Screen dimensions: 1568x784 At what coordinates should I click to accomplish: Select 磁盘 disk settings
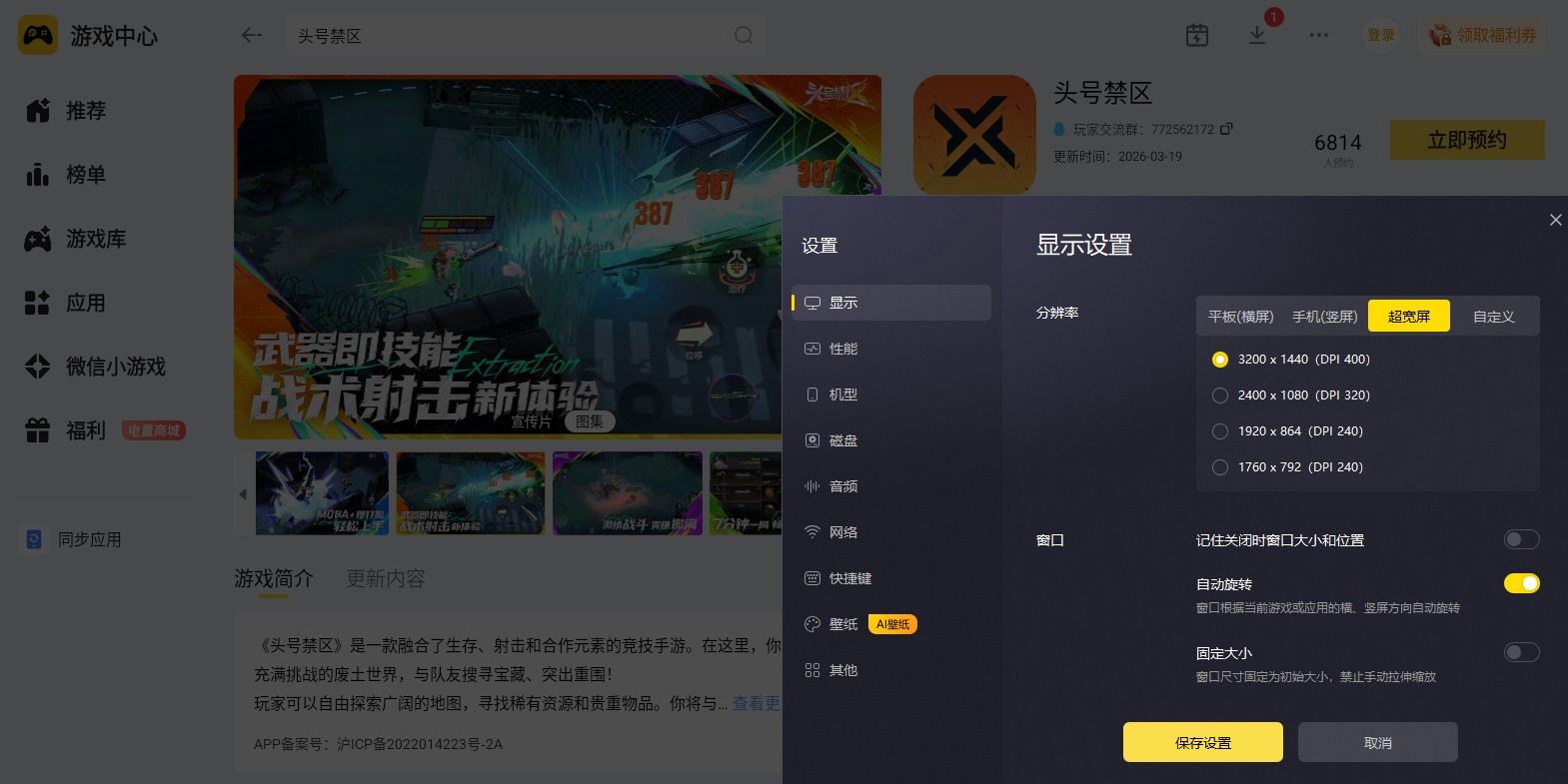click(x=891, y=440)
